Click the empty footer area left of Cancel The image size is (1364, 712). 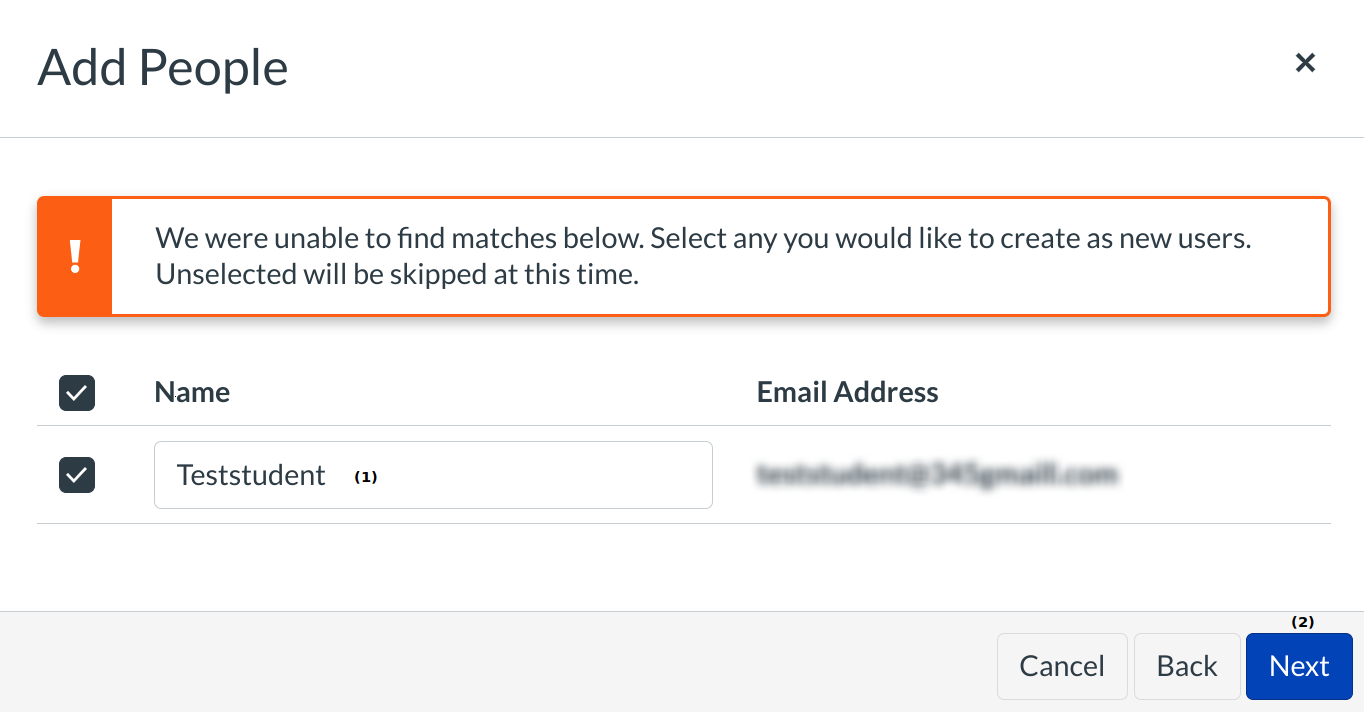pos(500,662)
